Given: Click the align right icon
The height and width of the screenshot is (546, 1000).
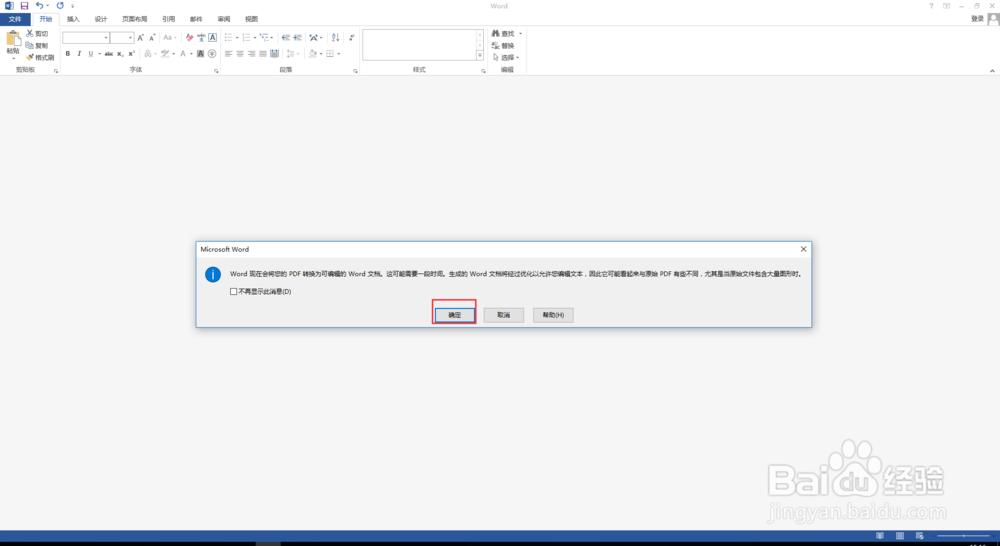Looking at the screenshot, I should pos(251,54).
